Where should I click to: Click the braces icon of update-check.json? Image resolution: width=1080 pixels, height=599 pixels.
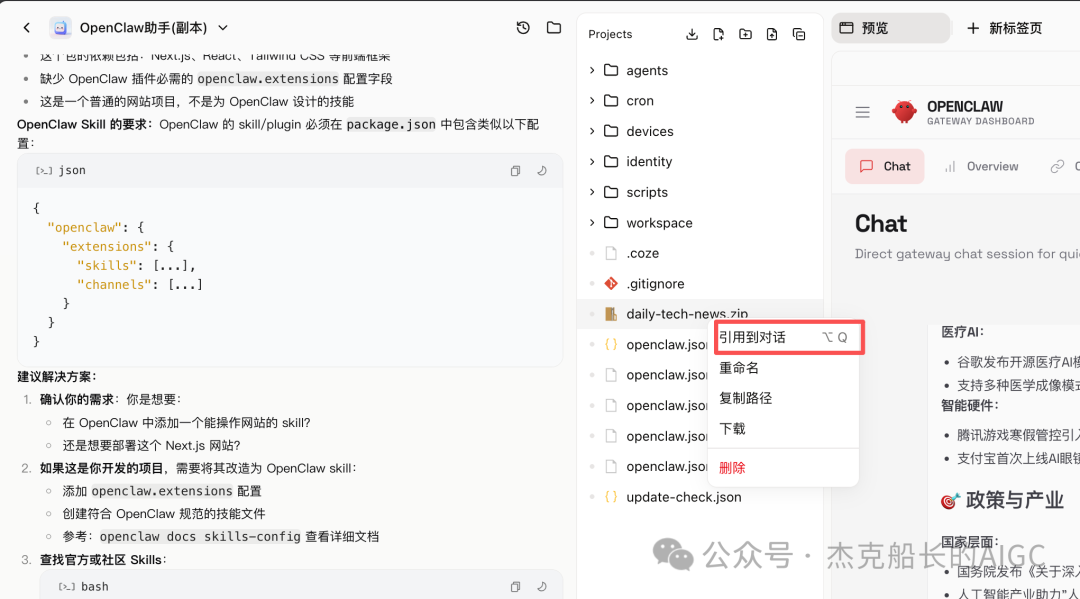coord(611,497)
